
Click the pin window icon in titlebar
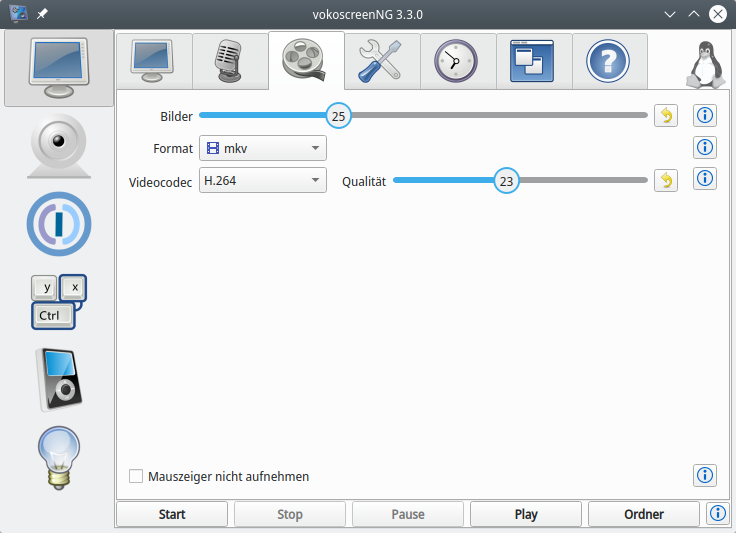coord(42,14)
